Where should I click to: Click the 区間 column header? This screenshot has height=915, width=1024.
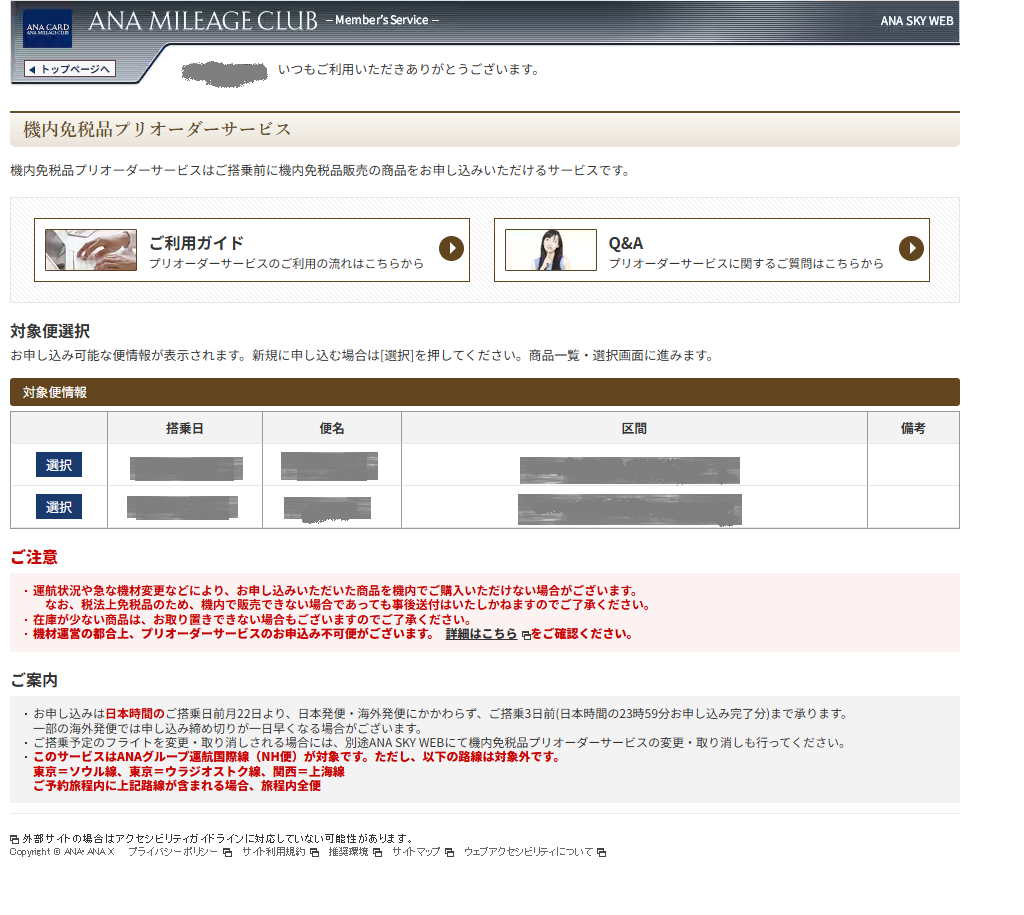tap(634, 428)
